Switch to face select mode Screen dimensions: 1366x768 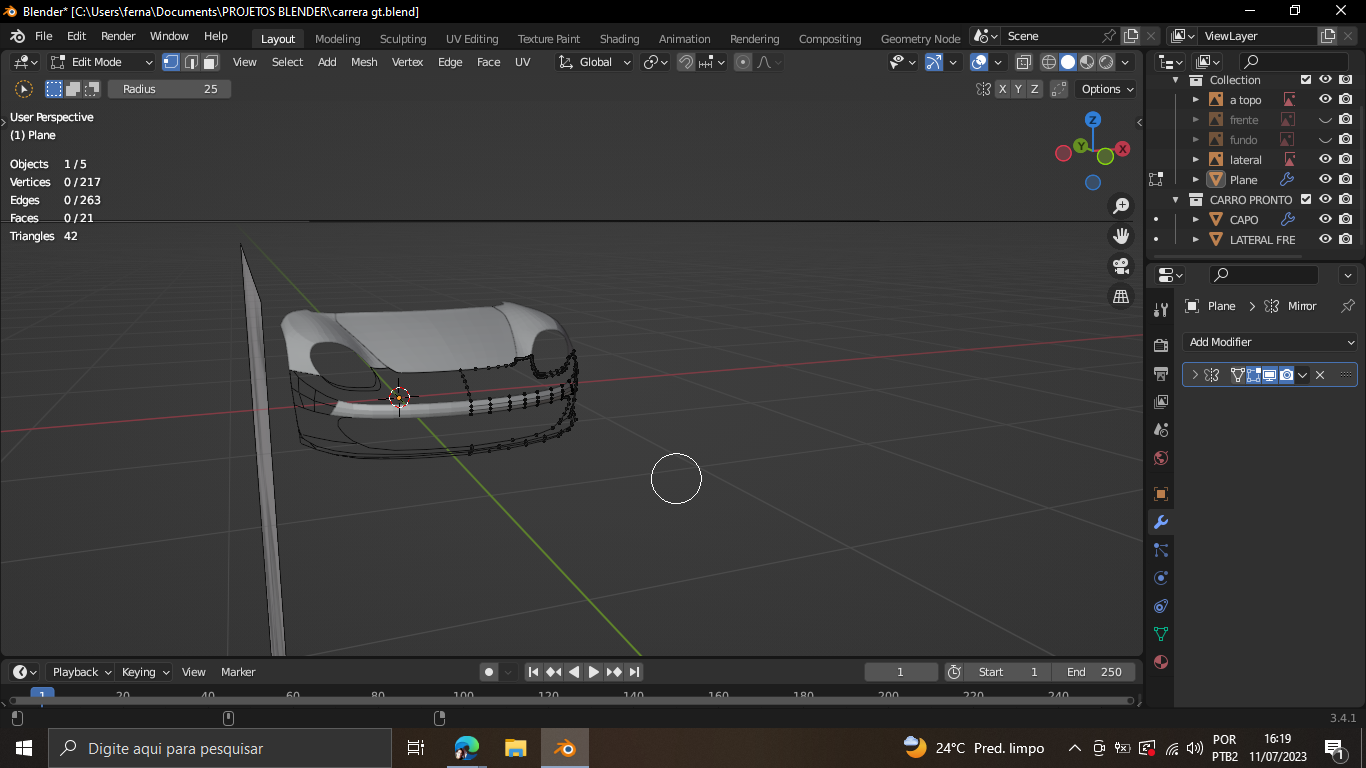click(x=211, y=62)
